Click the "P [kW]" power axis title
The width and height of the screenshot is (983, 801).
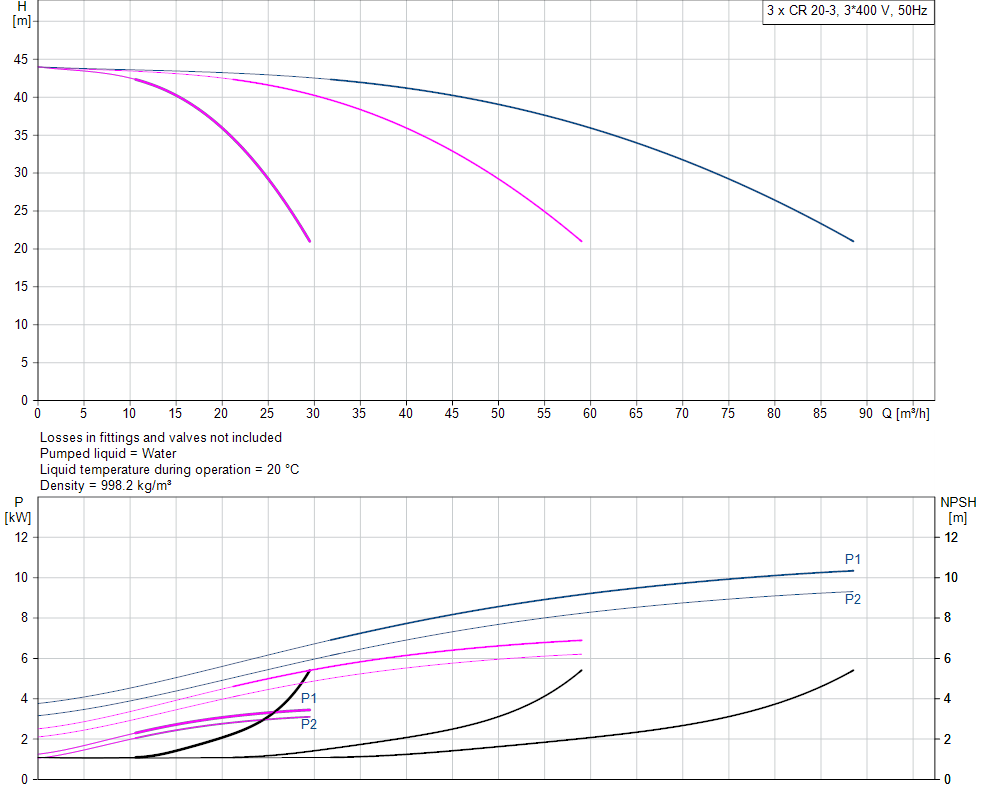[x=18, y=510]
